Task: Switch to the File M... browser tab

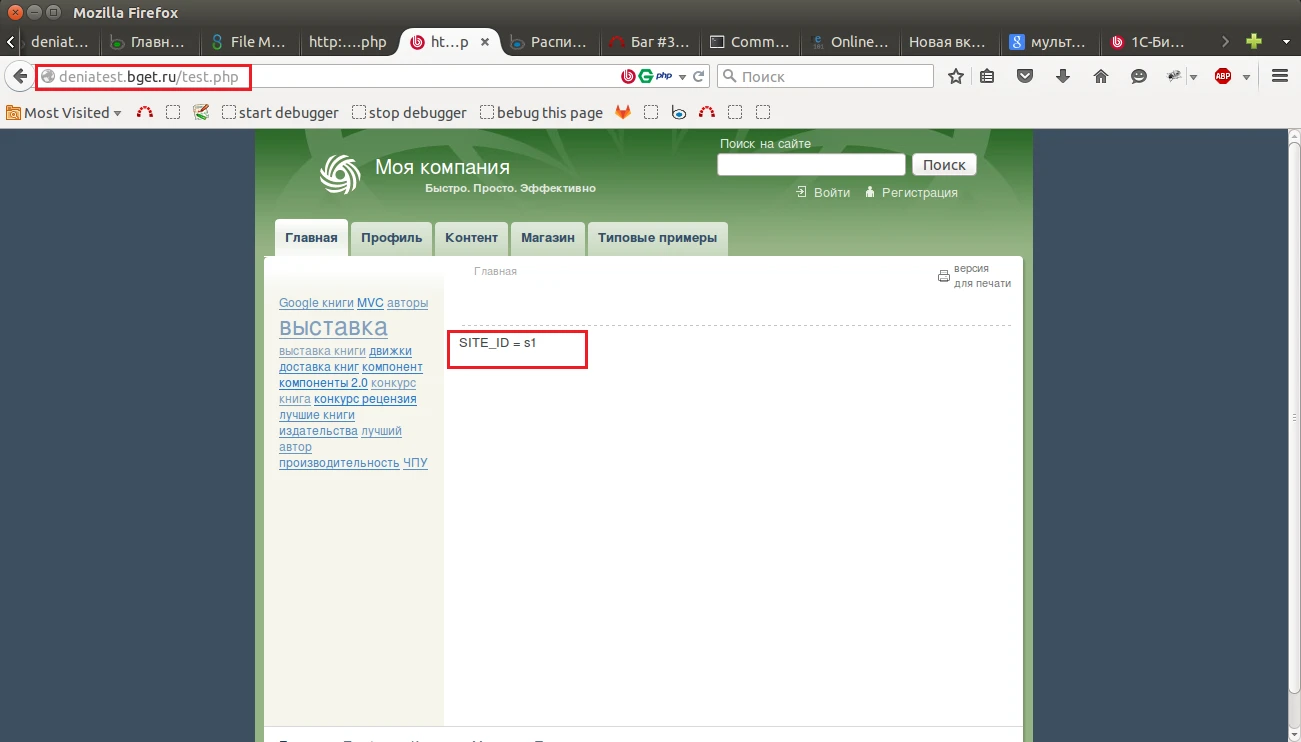Action: click(x=250, y=42)
